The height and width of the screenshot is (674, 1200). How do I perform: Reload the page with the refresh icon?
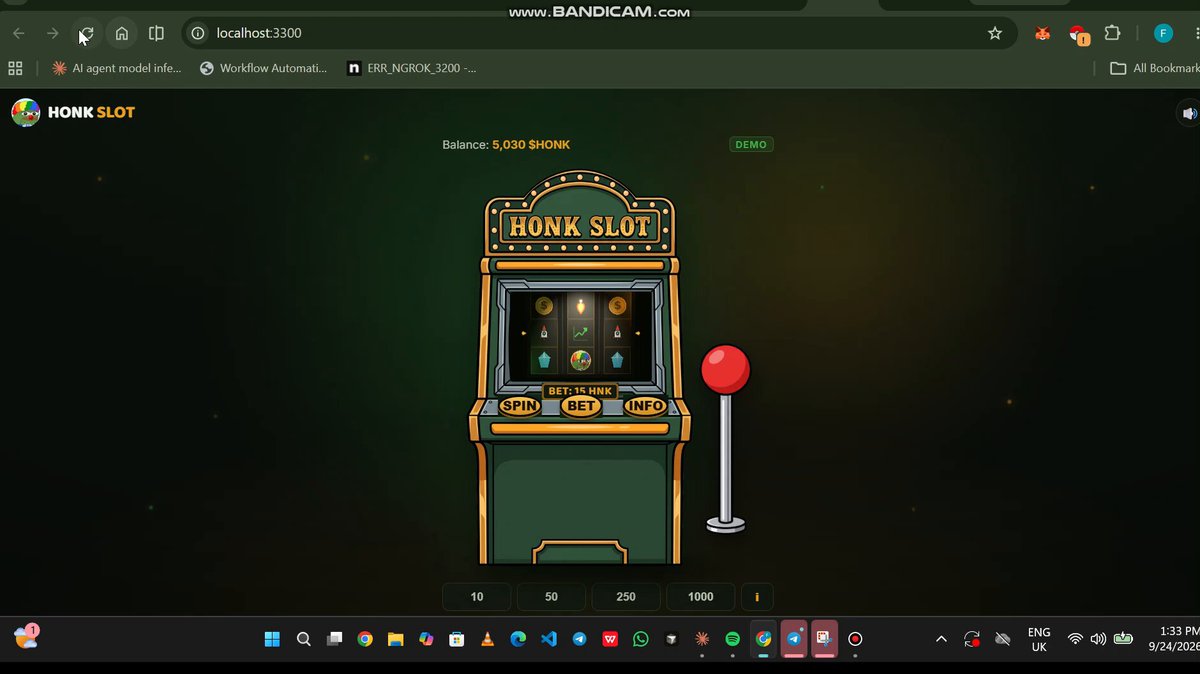(86, 33)
